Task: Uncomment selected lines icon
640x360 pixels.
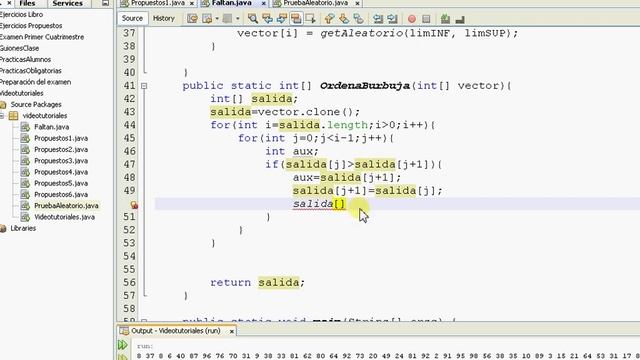Action: click(x=460, y=19)
